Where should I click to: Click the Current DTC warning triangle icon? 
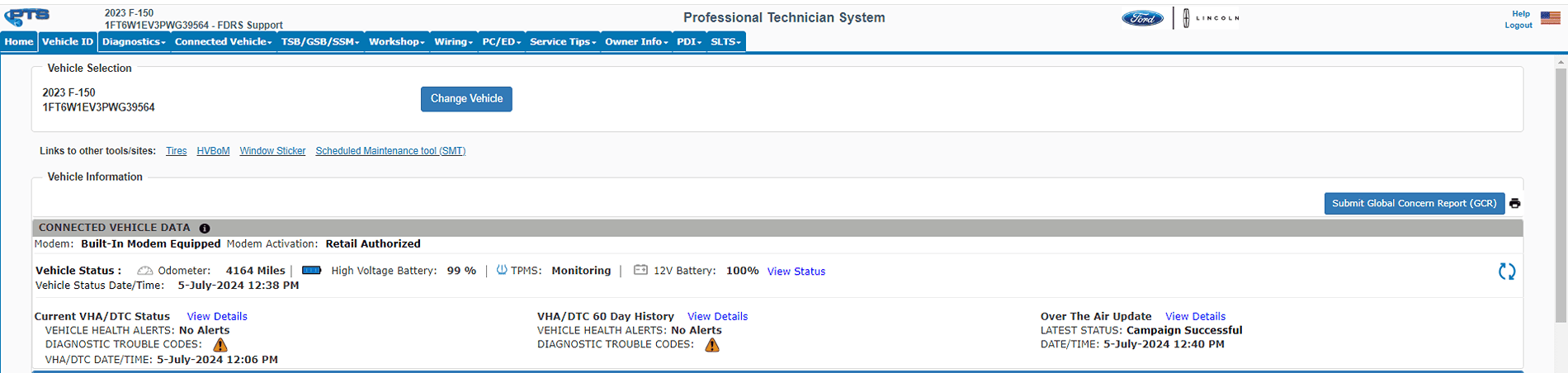click(220, 345)
